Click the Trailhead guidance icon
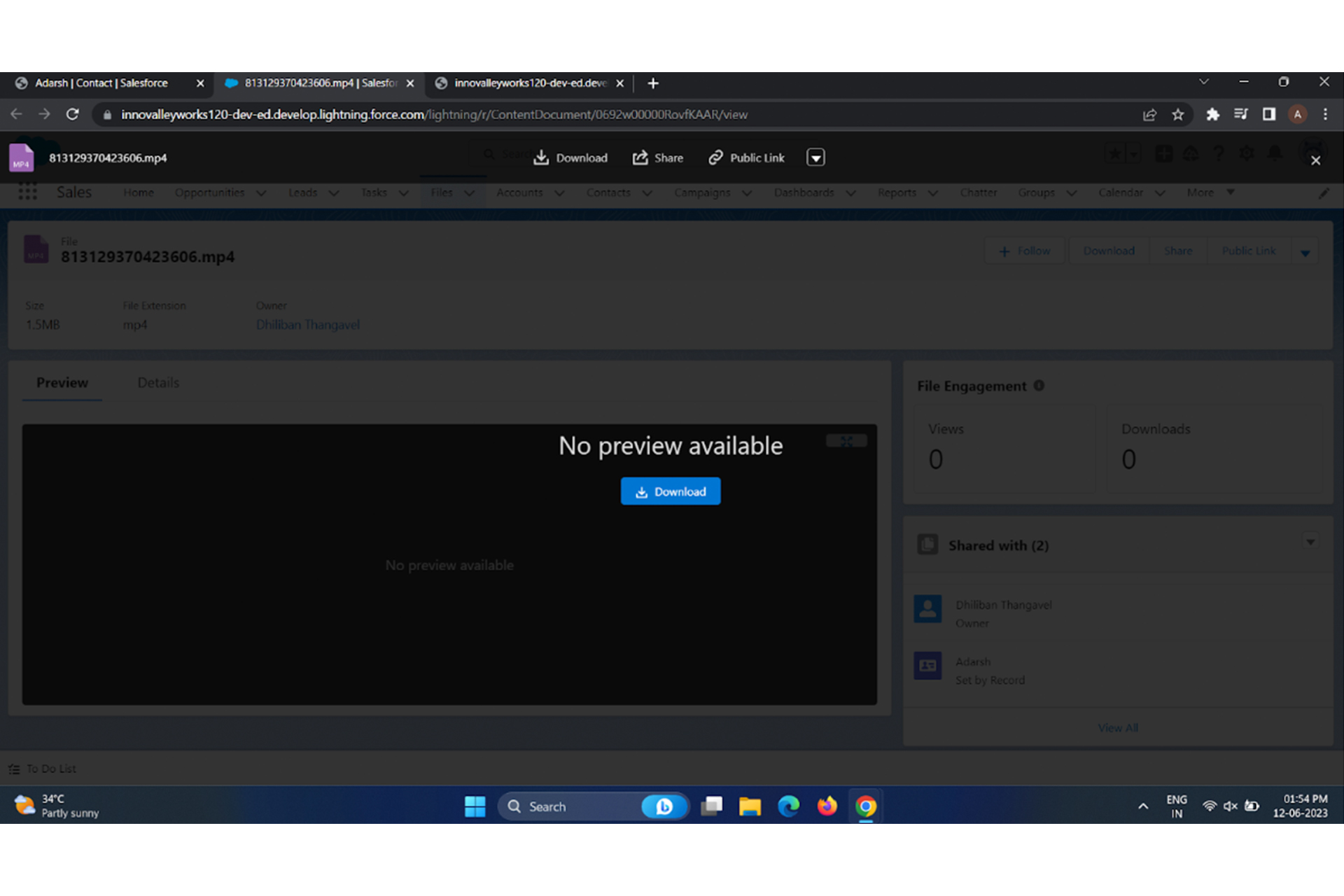 point(1191,153)
